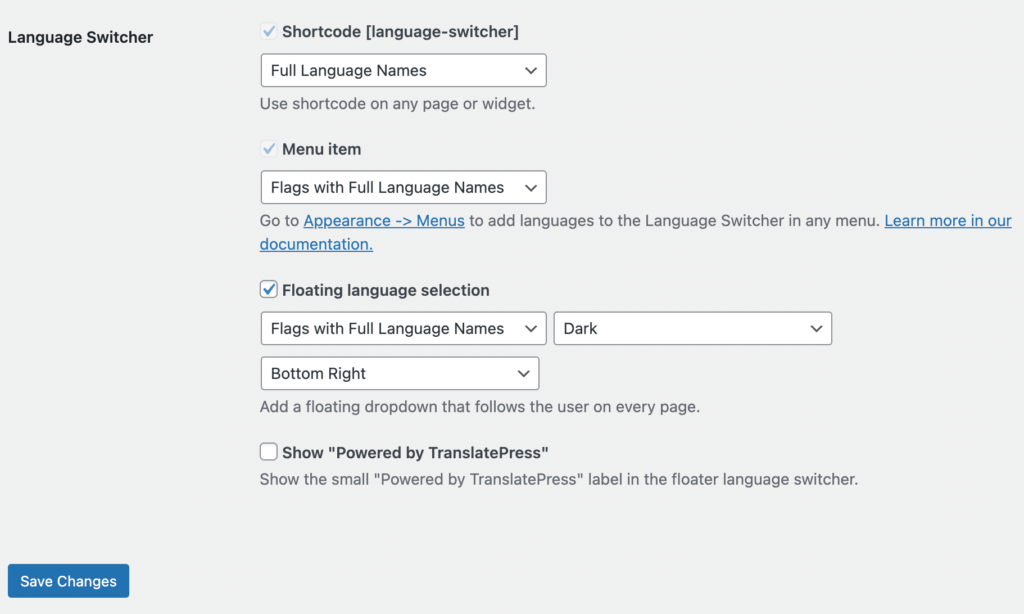Click the "Add a floating dropdown" description text
The width and height of the screenshot is (1024, 614).
(x=479, y=407)
